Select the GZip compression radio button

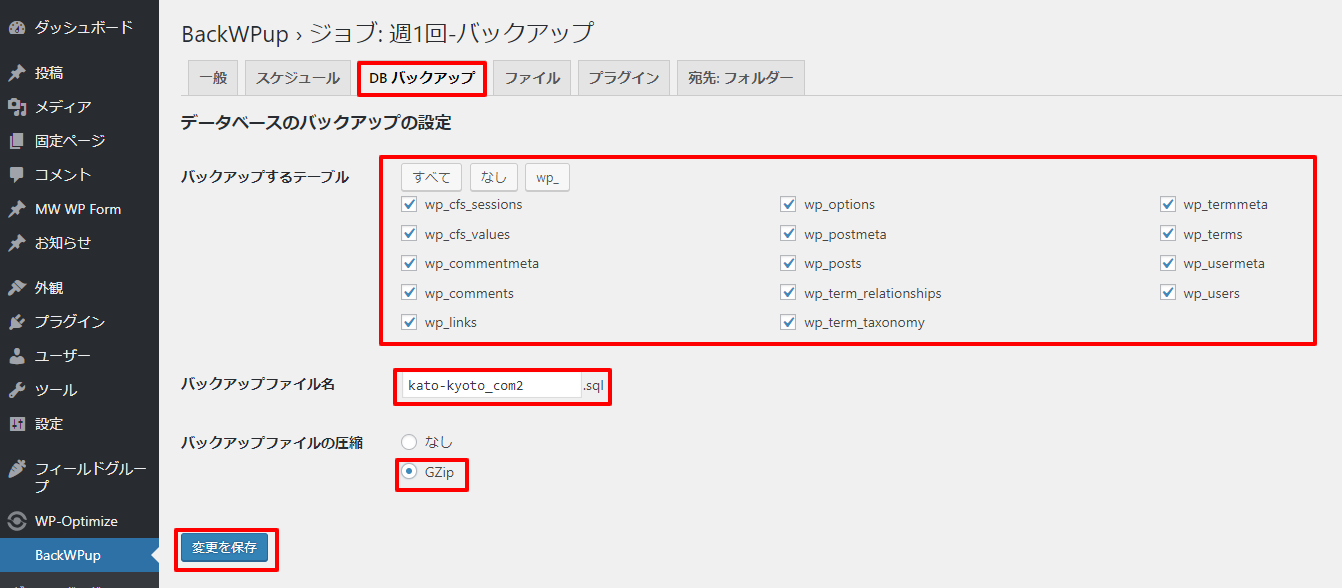coord(409,472)
